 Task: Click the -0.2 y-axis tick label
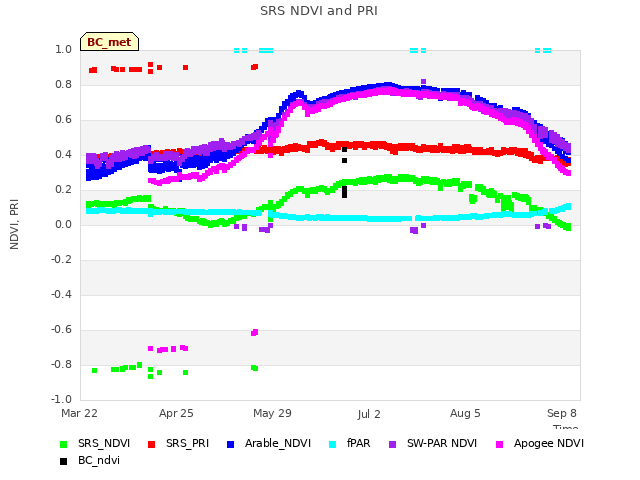[x=61, y=260]
